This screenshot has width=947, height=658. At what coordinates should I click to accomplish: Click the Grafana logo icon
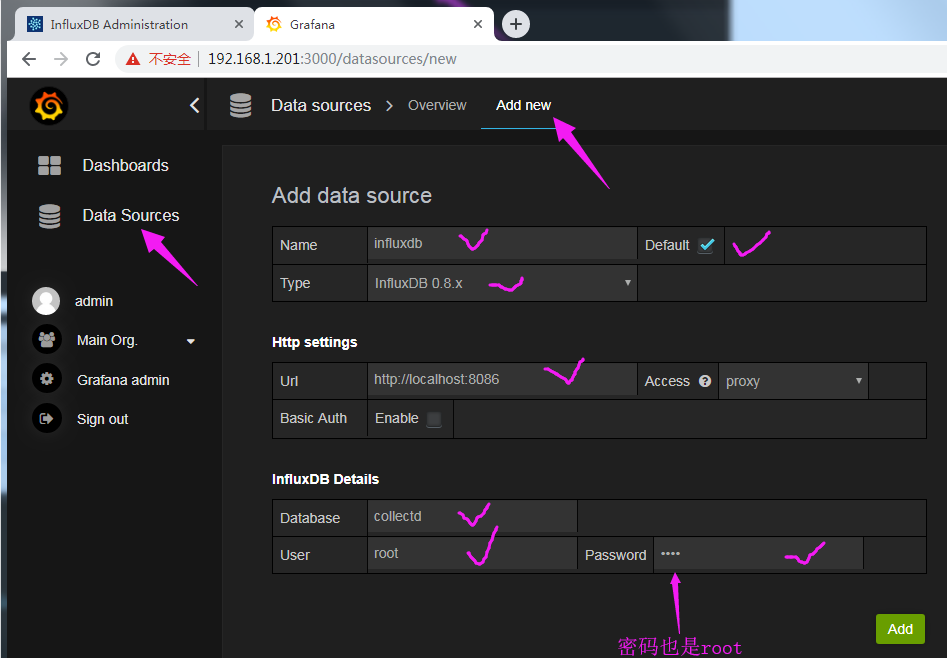click(x=49, y=106)
